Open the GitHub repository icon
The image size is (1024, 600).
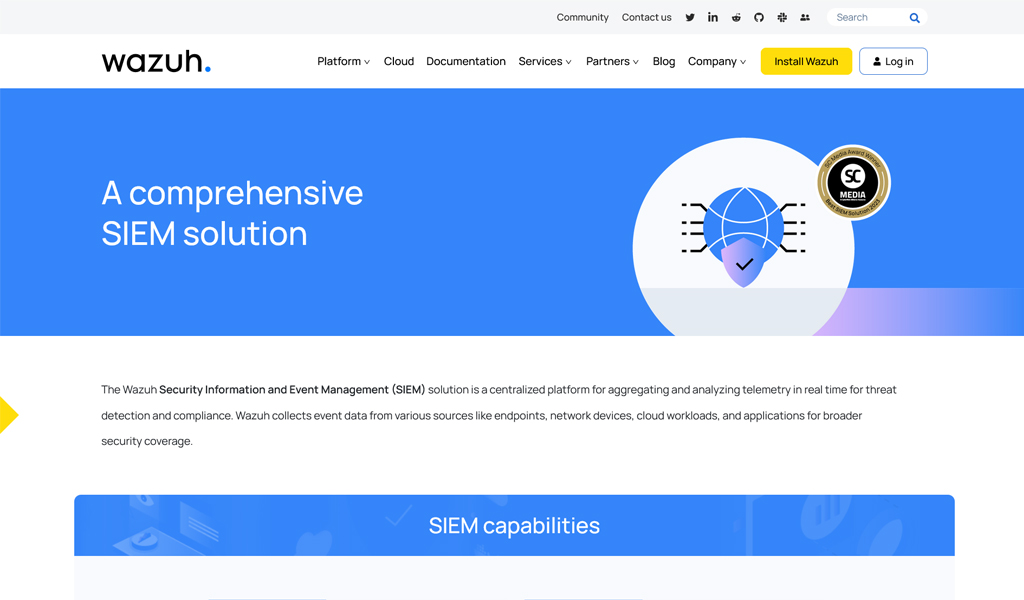click(759, 17)
